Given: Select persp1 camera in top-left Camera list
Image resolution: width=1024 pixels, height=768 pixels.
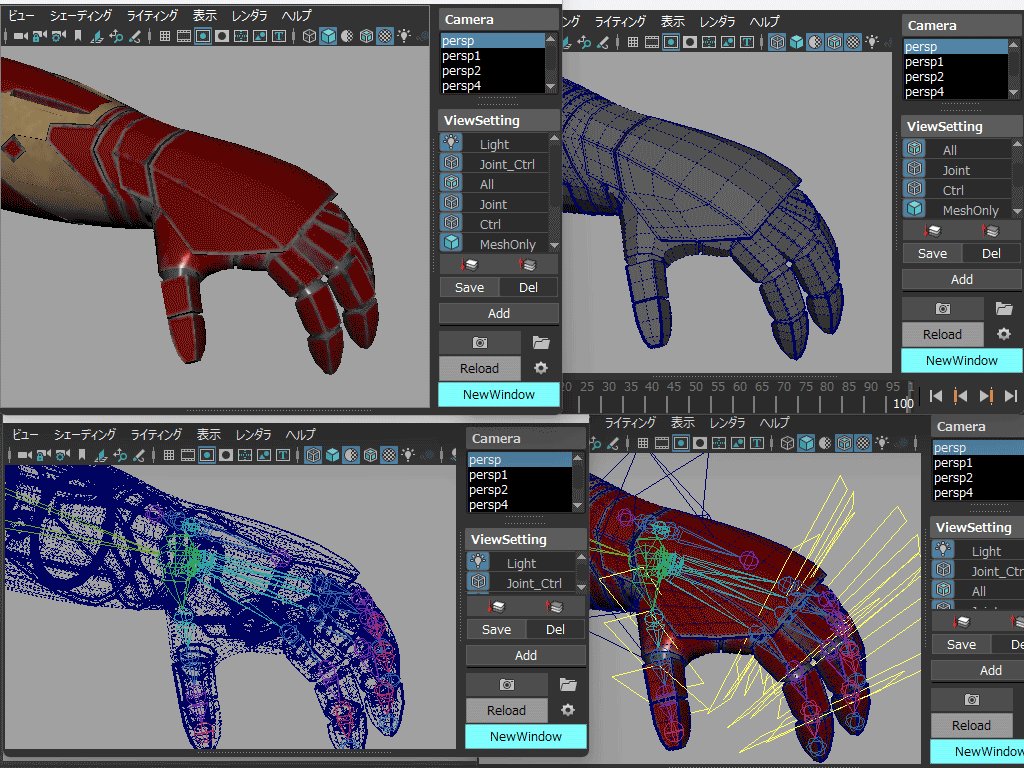Looking at the screenshot, I should point(492,56).
